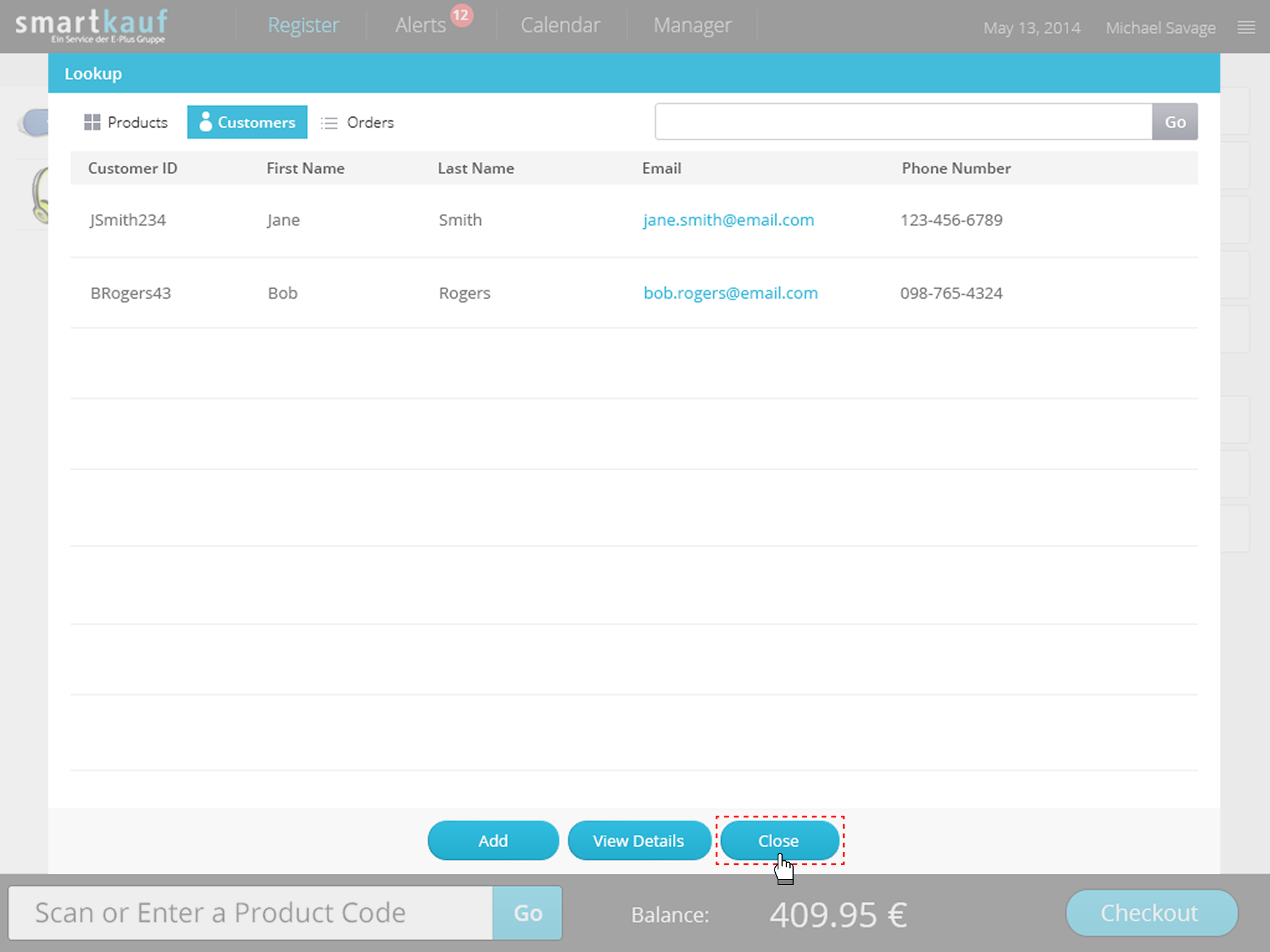This screenshot has width=1270, height=952.
Task: Click the Products grid icon
Action: (x=92, y=122)
